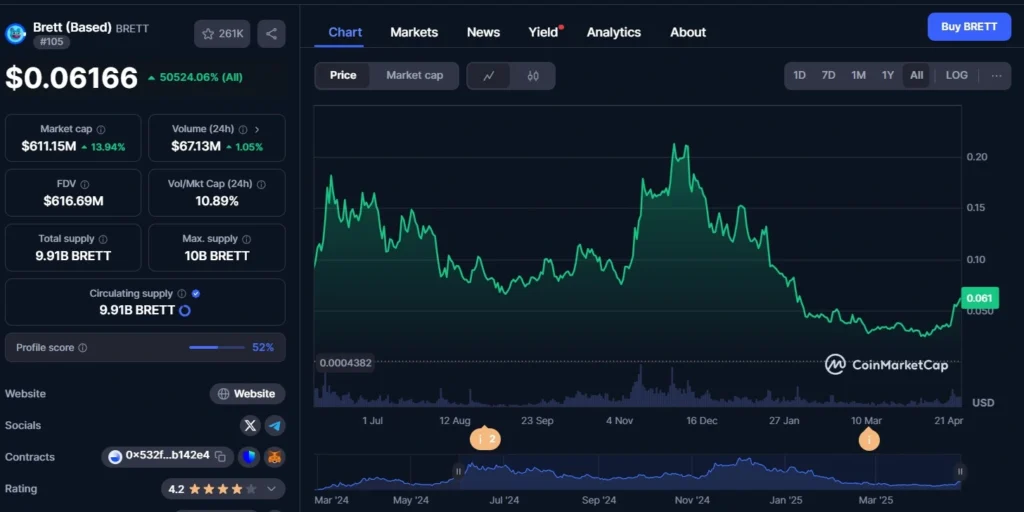Switch to the About tab
1024x512 pixels.
click(688, 32)
